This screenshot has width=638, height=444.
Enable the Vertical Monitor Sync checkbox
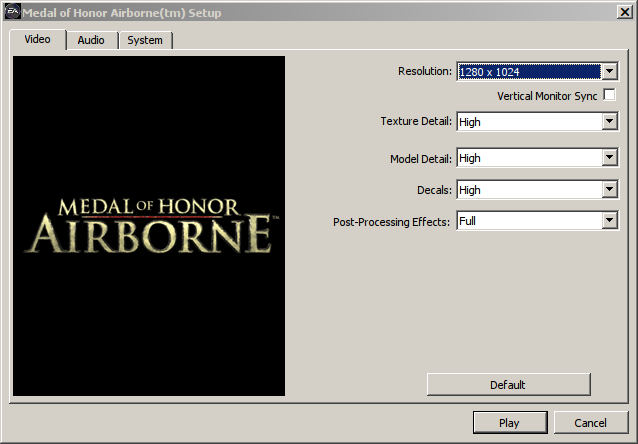609,95
